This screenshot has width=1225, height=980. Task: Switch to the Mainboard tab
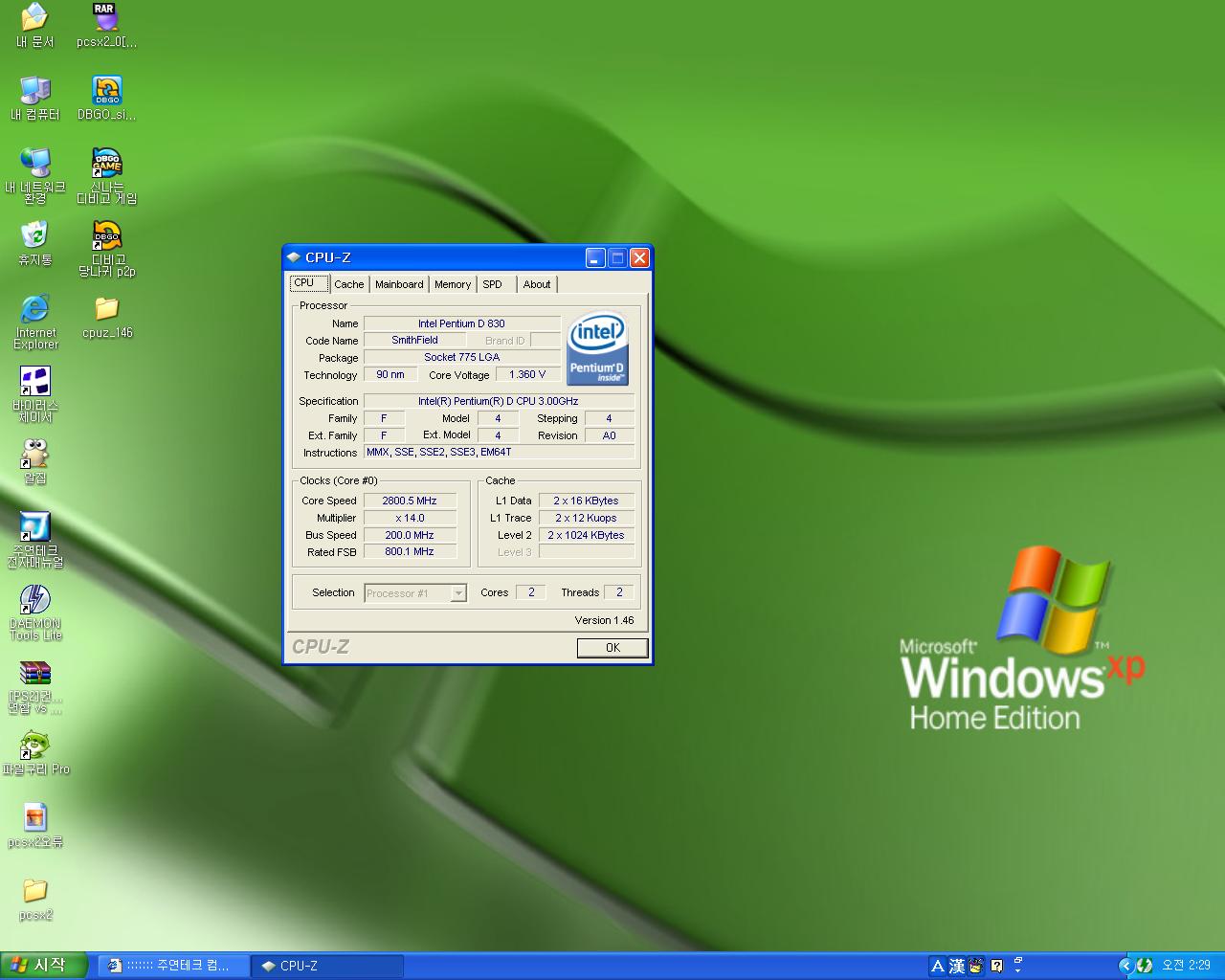click(x=398, y=284)
